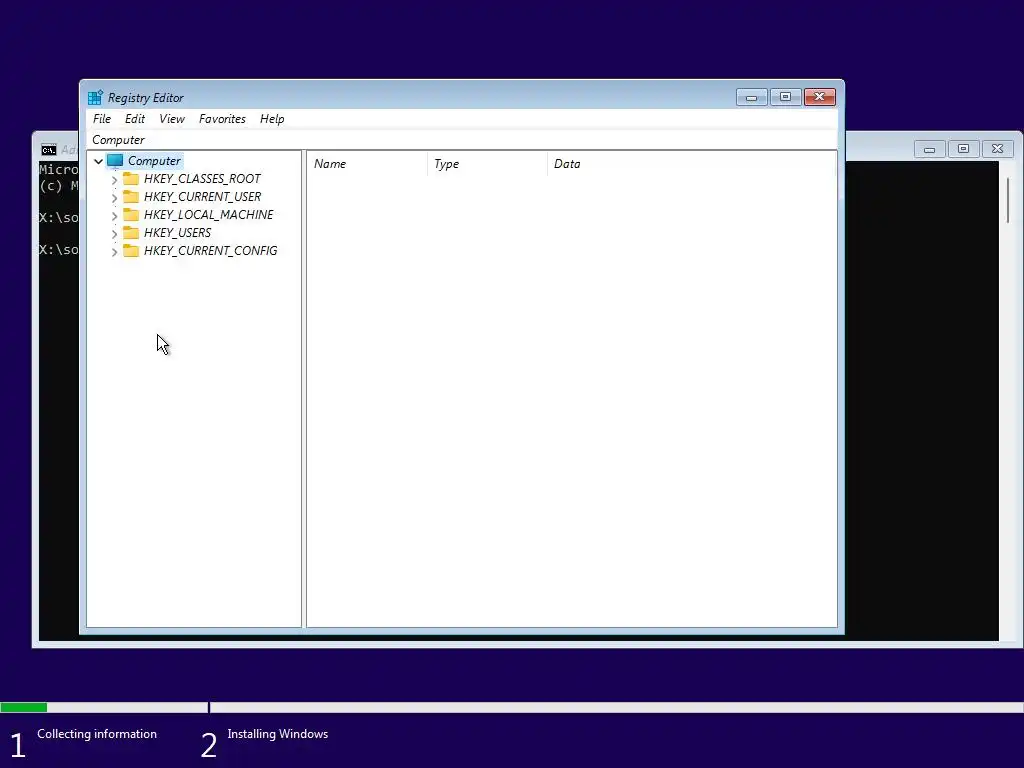Open the Edit menu
Image resolution: width=1024 pixels, height=768 pixels.
click(135, 119)
